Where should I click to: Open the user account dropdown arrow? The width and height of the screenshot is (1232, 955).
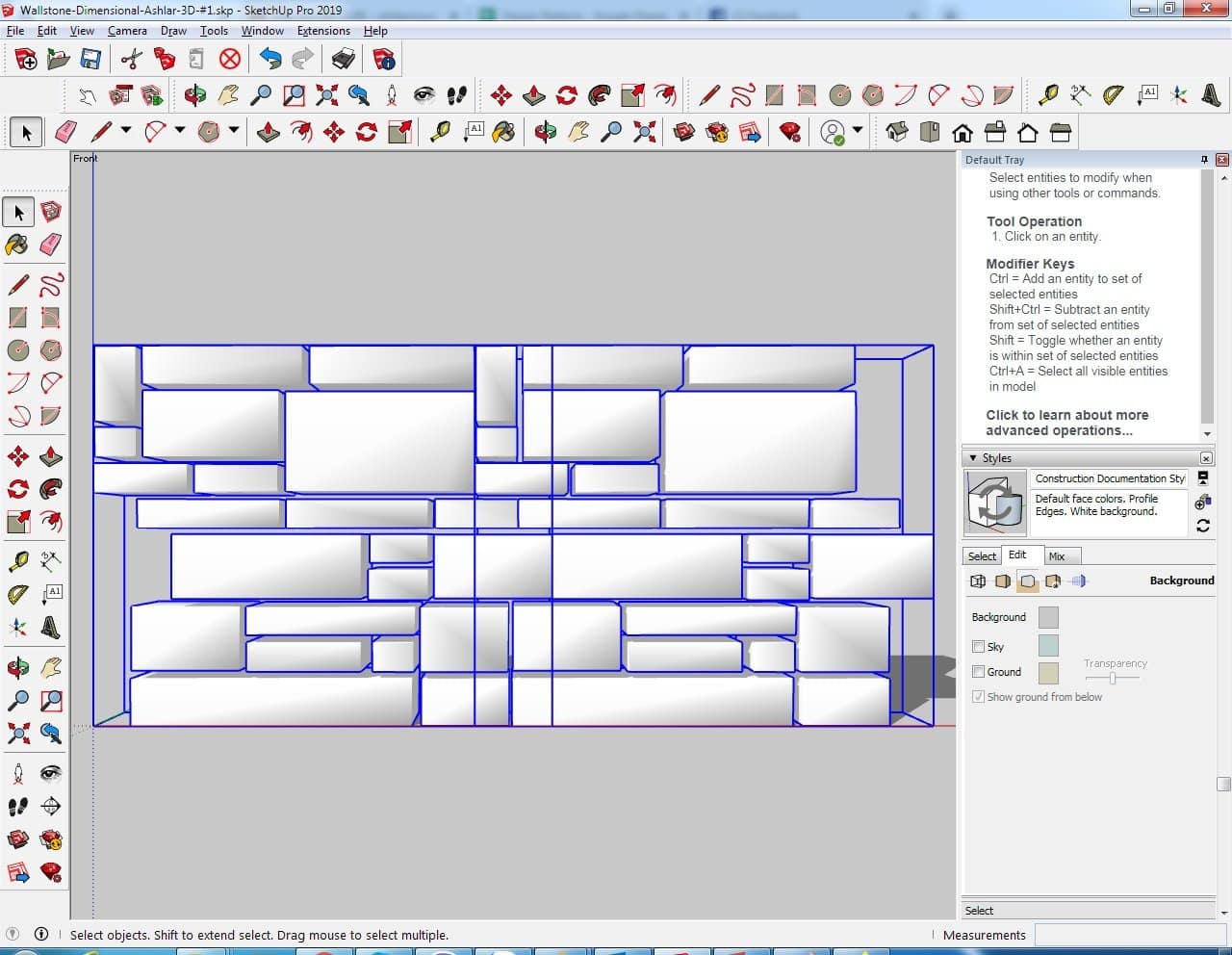pos(857,131)
